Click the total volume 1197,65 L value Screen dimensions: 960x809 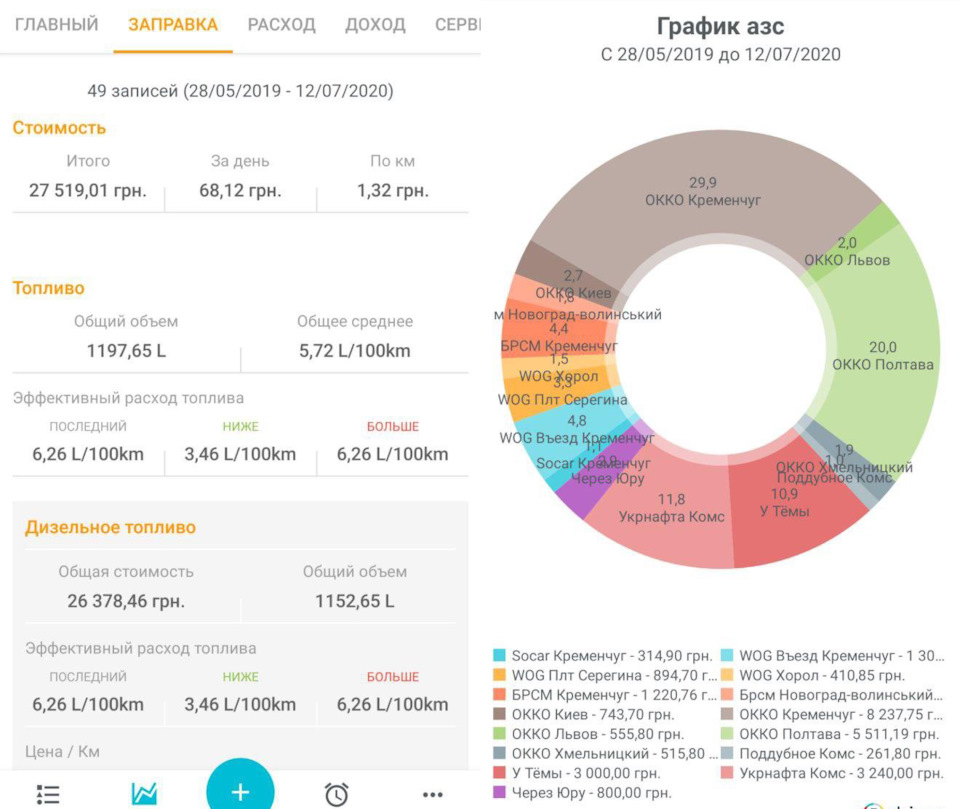click(x=126, y=351)
